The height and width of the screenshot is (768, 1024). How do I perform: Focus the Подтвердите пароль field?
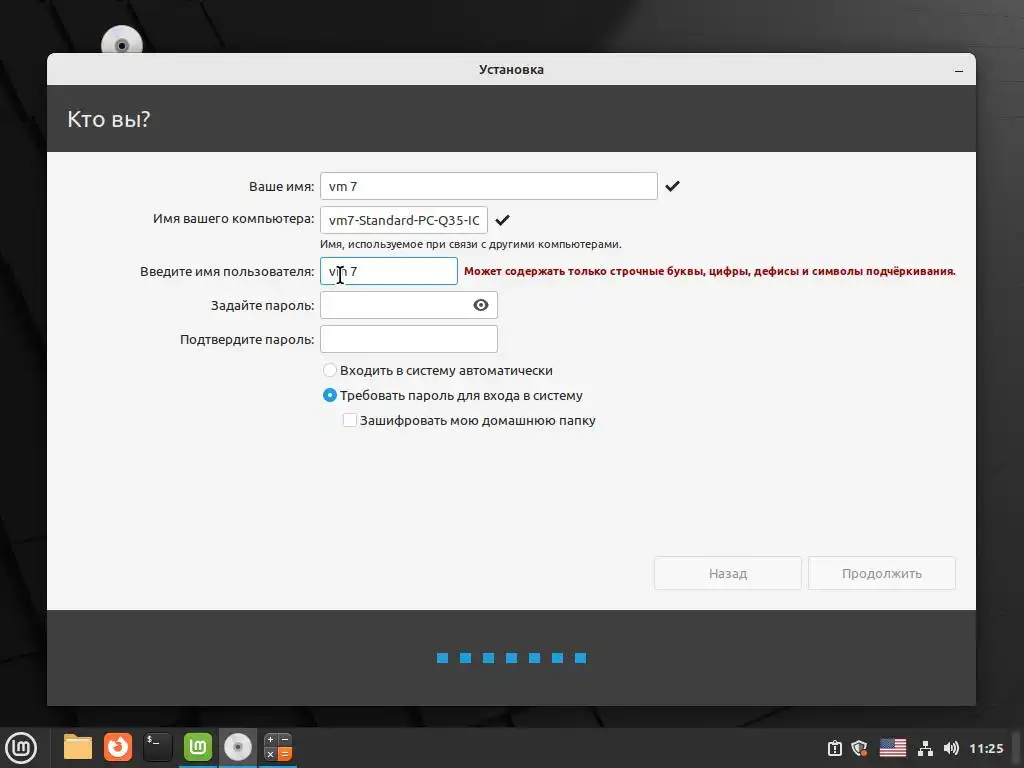[409, 339]
